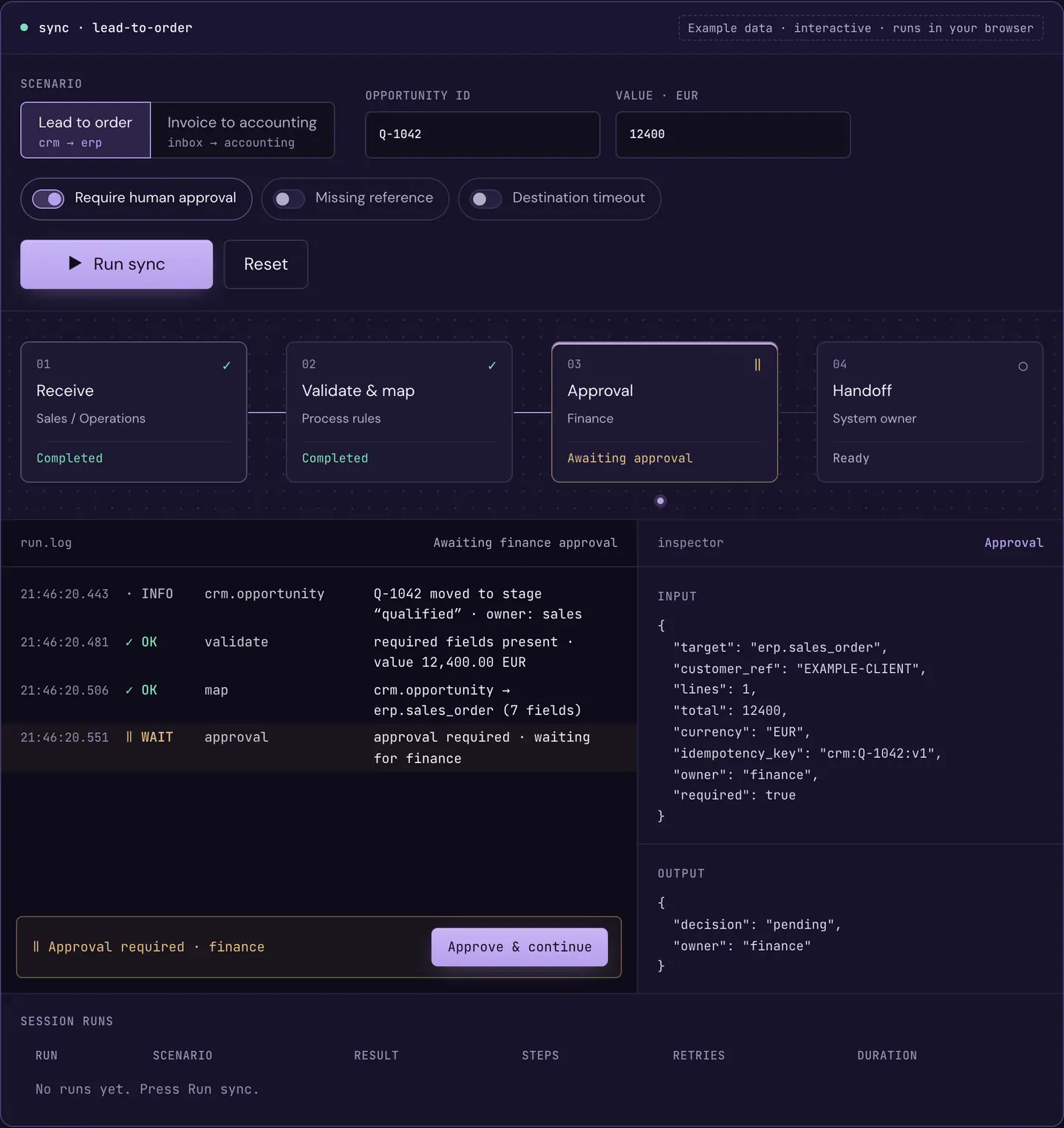
Task: Click Approve & continue button
Action: coord(519,947)
